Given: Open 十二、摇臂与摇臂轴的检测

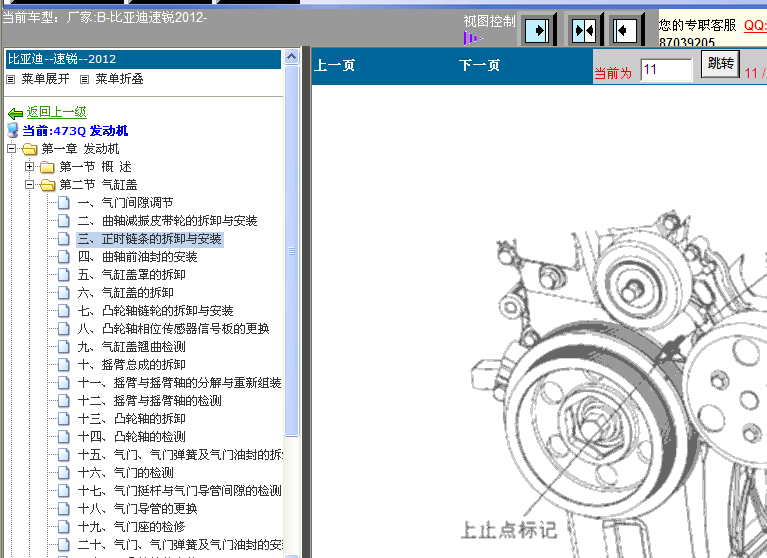Looking at the screenshot, I should pos(150,401).
